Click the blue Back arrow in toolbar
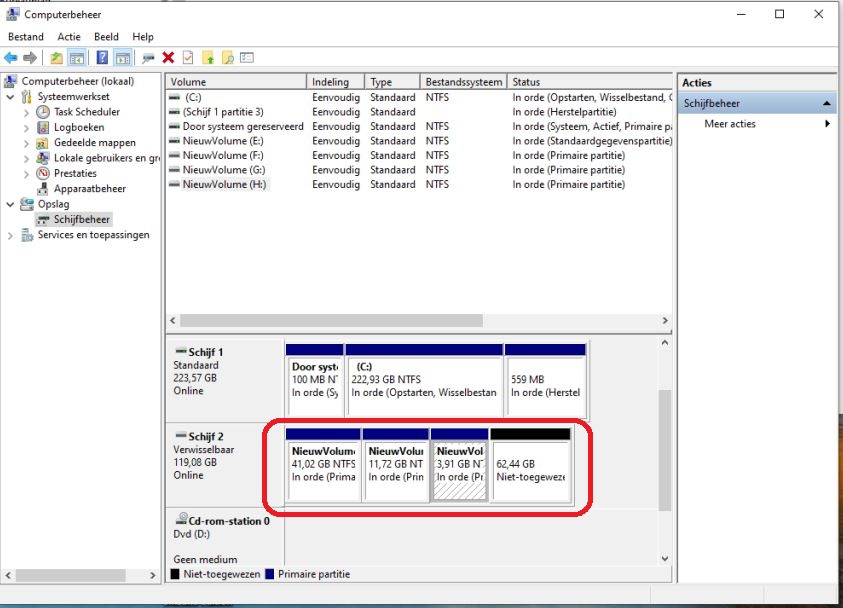Image resolution: width=843 pixels, height=608 pixels. [11, 58]
